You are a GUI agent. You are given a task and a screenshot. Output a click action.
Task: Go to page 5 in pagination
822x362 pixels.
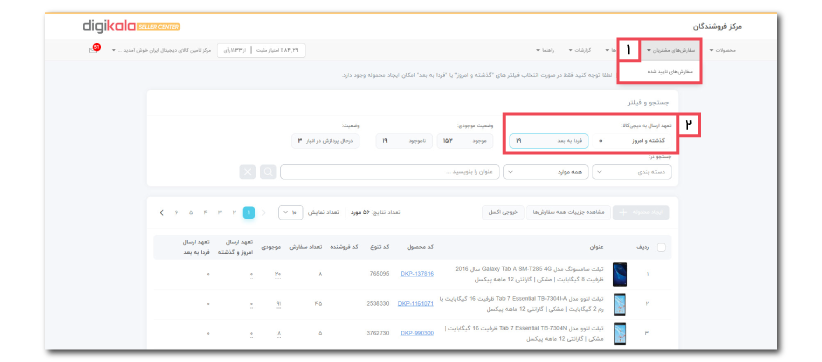191,213
